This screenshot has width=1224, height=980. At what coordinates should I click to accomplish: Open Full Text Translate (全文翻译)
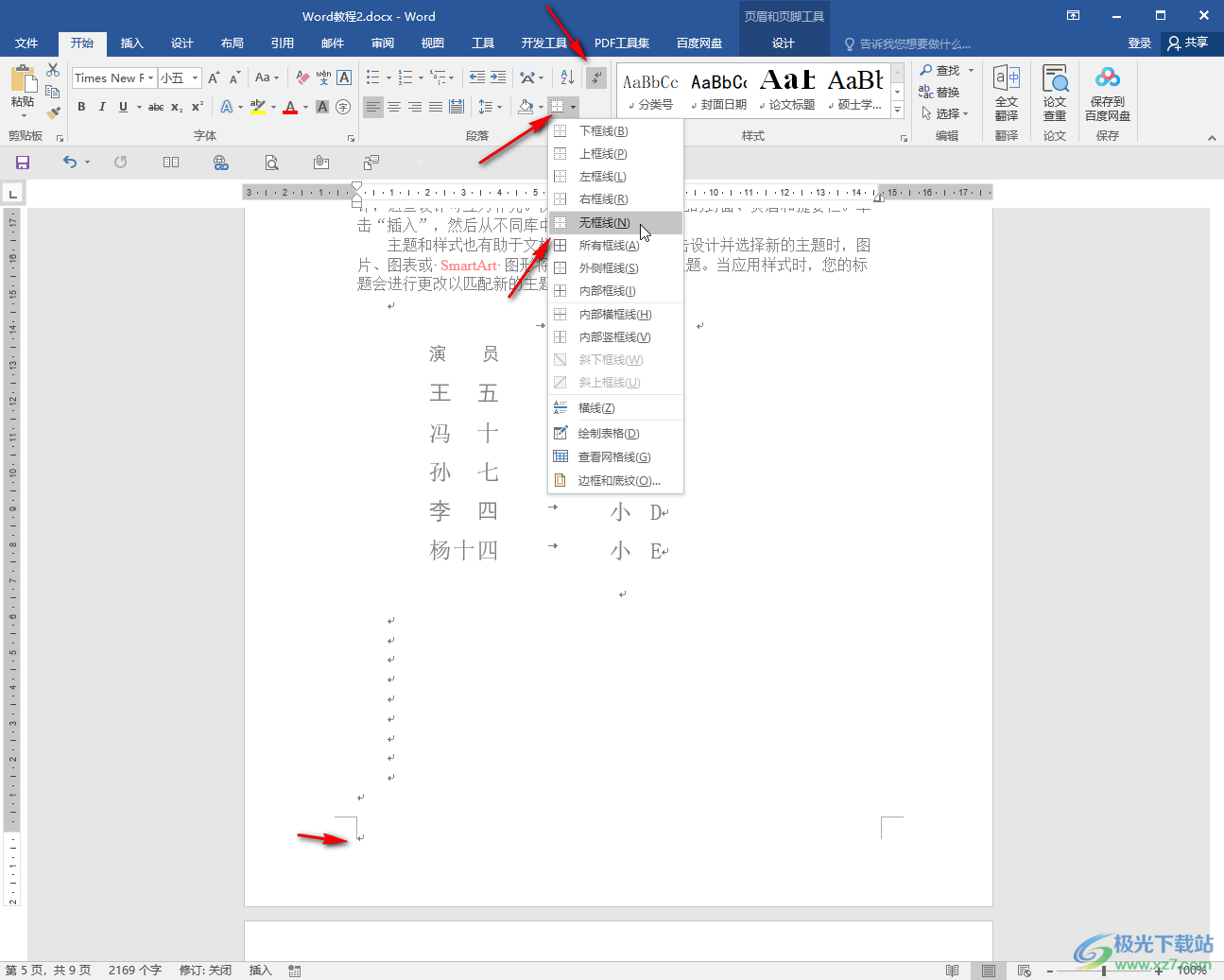pos(1007,93)
